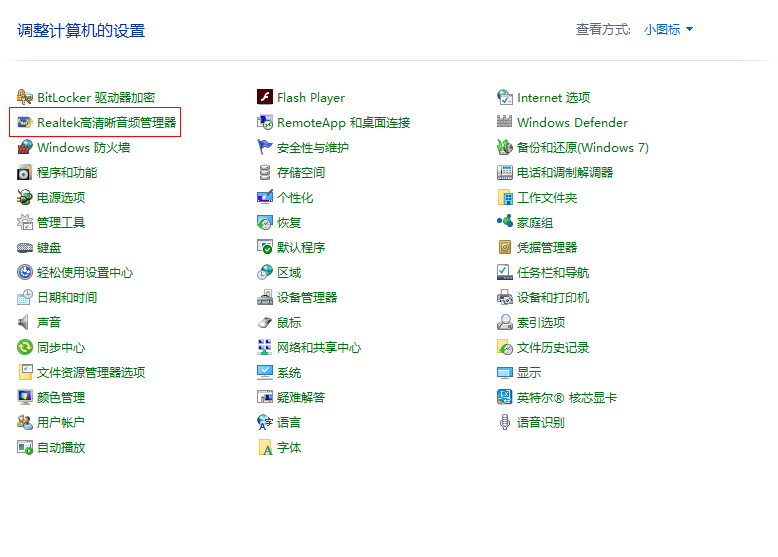The image size is (778, 557).
Task: Click the 日期和时间 clock icon
Action: pos(25,297)
